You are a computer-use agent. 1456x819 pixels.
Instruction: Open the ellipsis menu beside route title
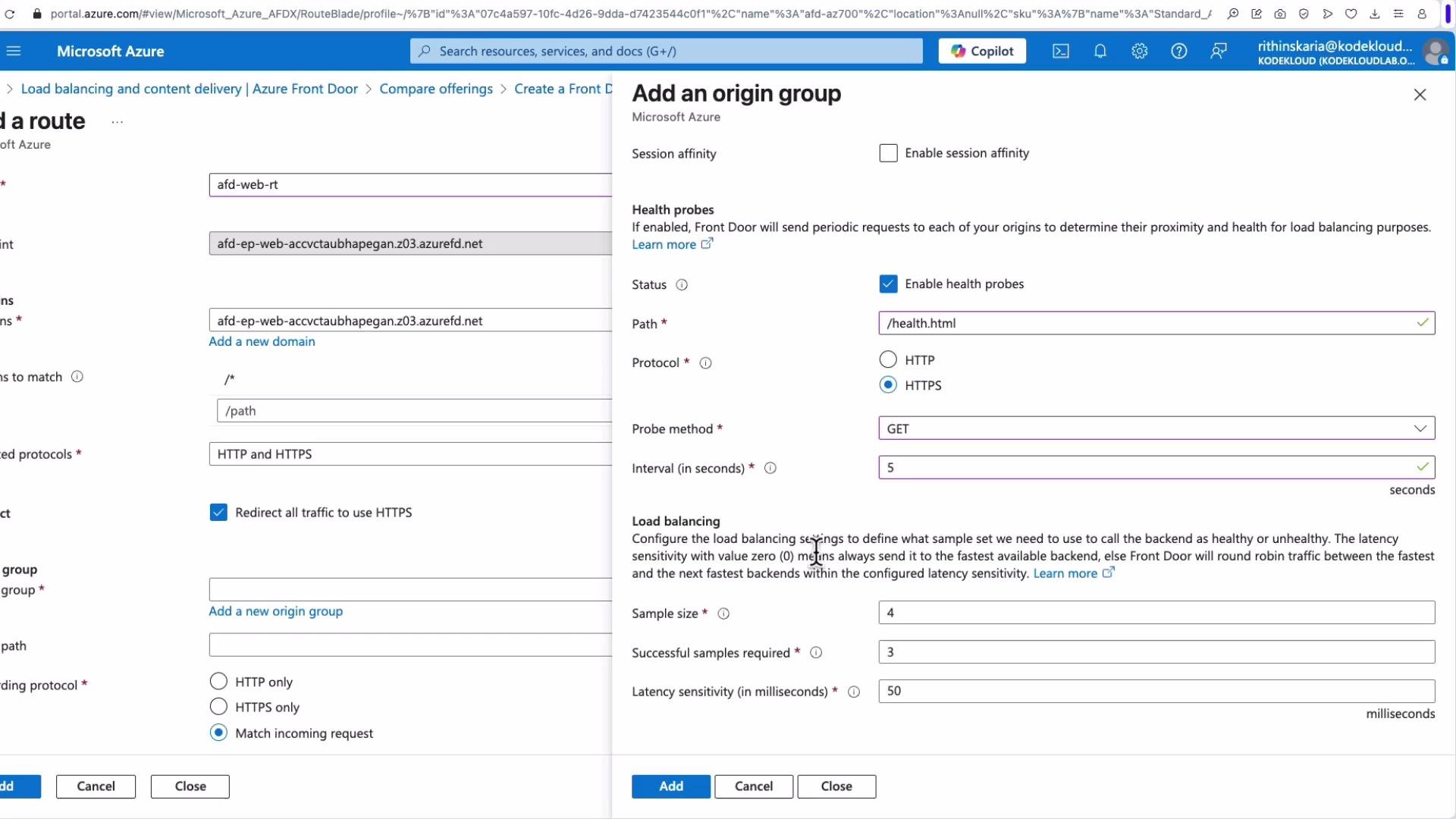tap(117, 122)
